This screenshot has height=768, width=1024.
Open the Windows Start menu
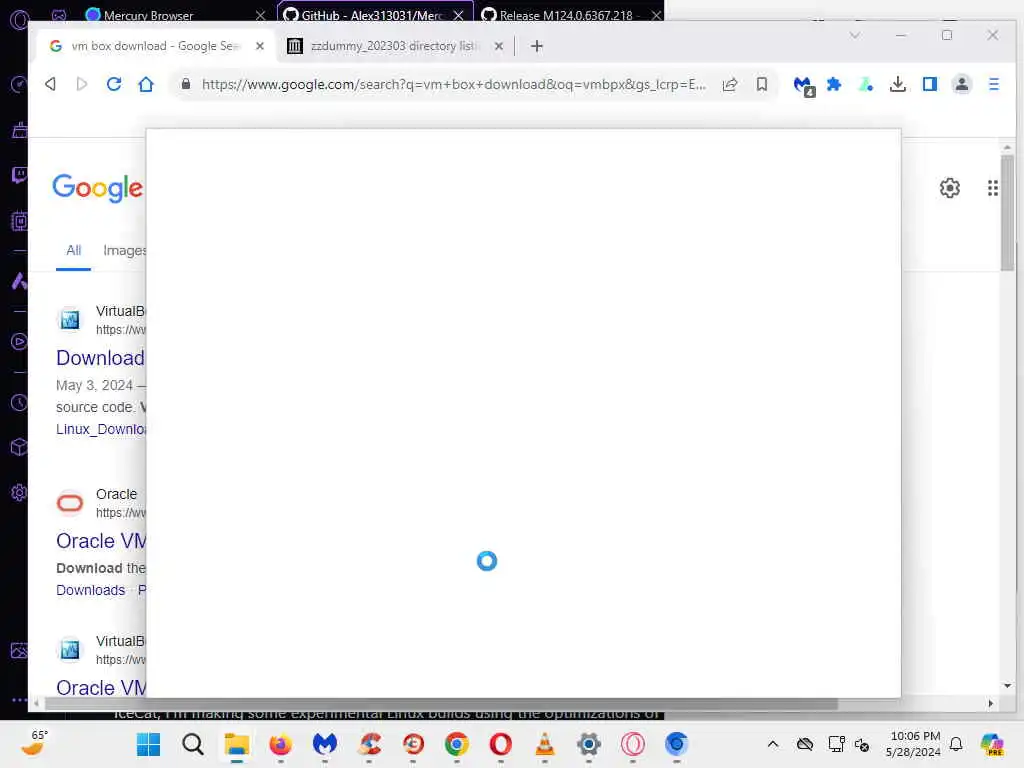click(148, 744)
